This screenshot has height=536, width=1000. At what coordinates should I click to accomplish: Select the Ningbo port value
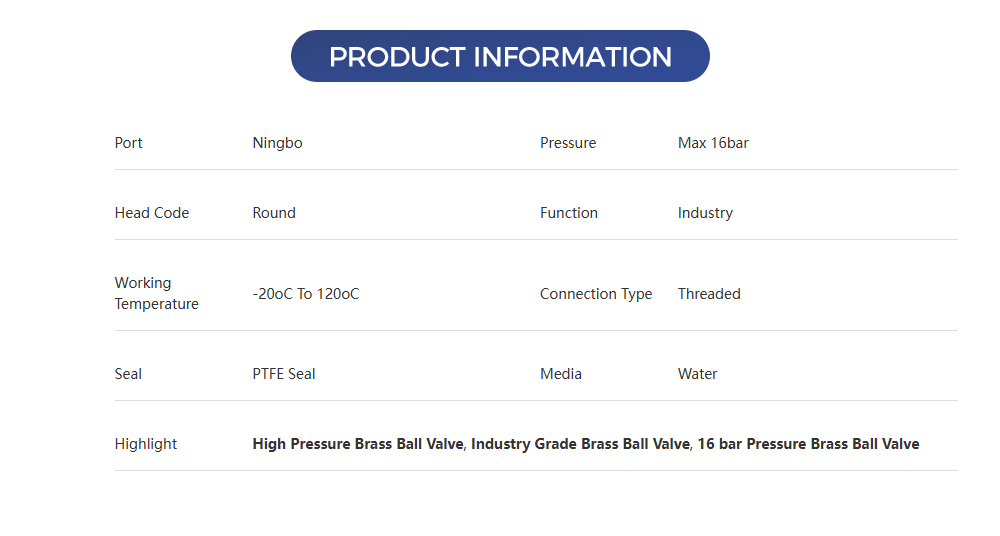click(x=277, y=143)
